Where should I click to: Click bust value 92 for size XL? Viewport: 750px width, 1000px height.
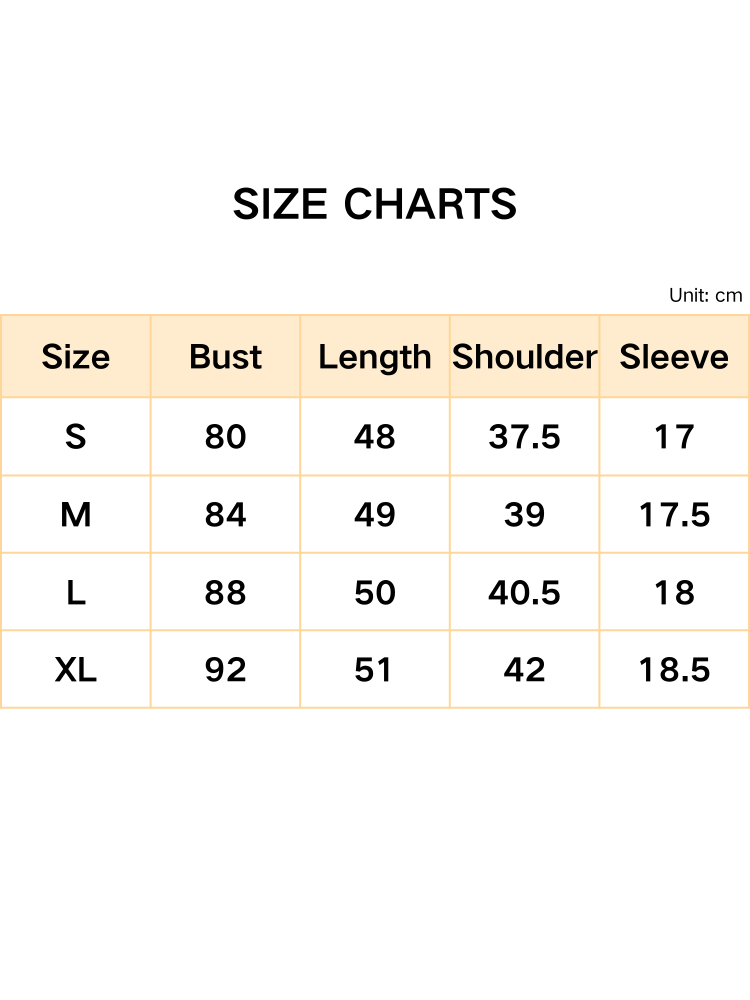225,670
